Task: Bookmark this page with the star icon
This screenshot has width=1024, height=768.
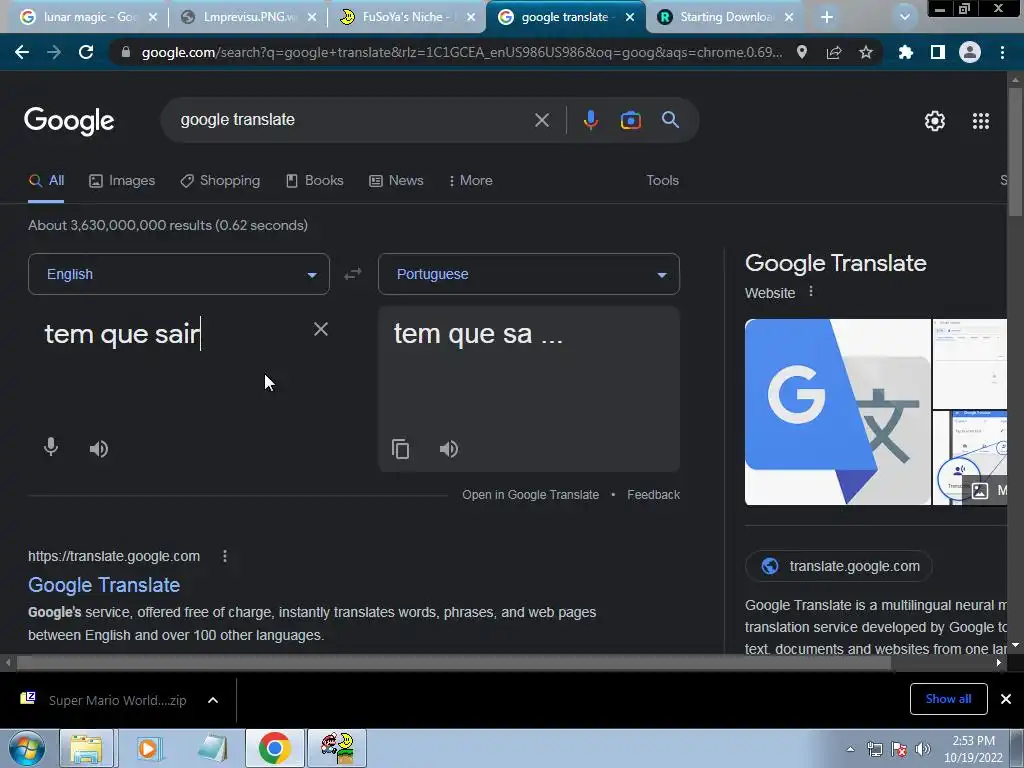Action: point(866,52)
